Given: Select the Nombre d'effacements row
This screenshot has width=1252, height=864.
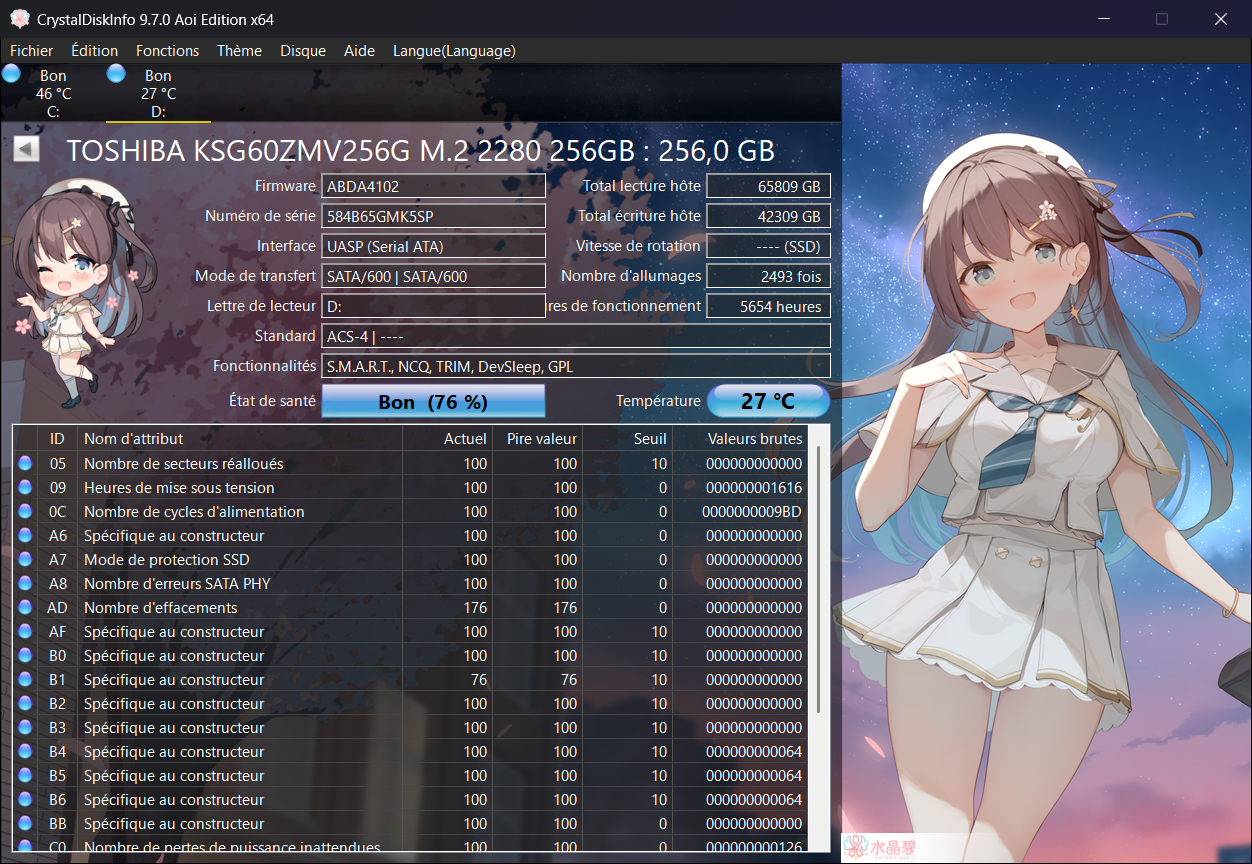Looking at the screenshot, I should coord(411,608).
